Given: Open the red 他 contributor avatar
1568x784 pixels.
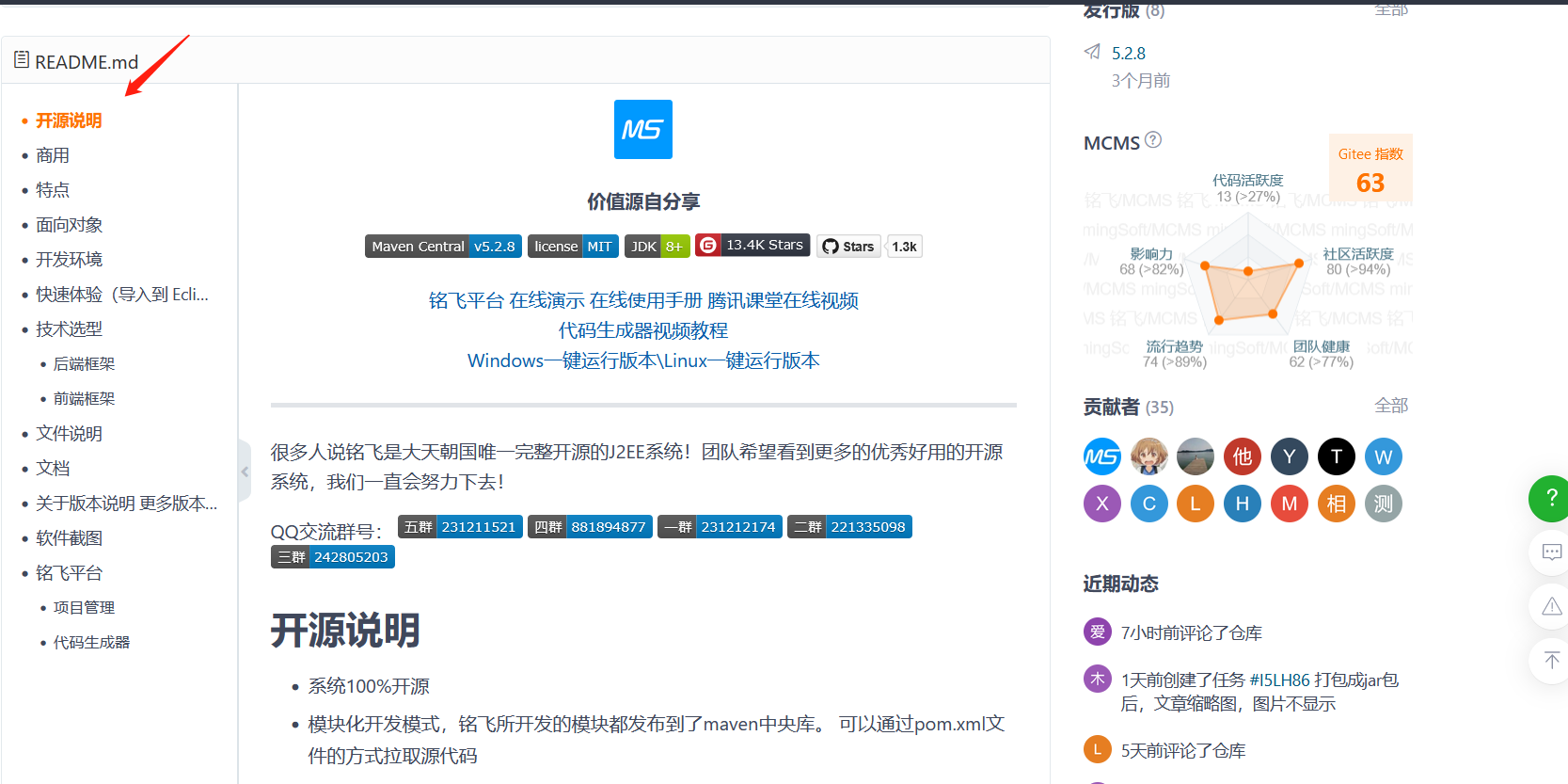Looking at the screenshot, I should [x=1243, y=456].
